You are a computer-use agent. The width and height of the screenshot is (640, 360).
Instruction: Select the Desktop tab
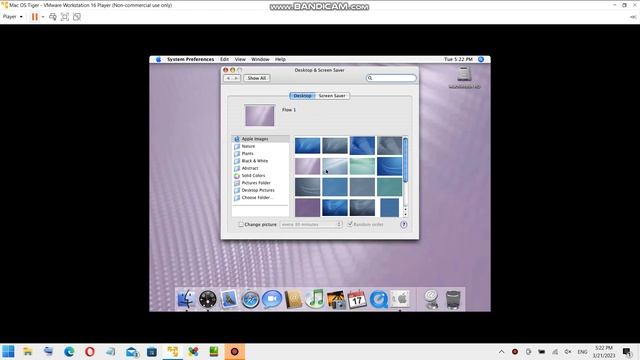pos(302,96)
